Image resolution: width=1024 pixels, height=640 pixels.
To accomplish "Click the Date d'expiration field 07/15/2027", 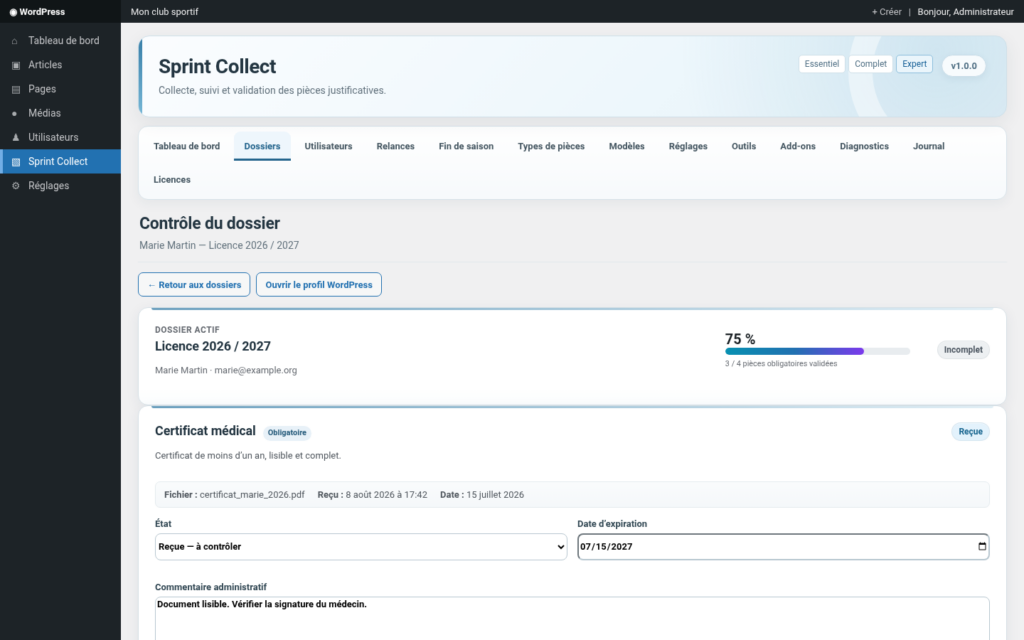I will pyautogui.click(x=783, y=547).
